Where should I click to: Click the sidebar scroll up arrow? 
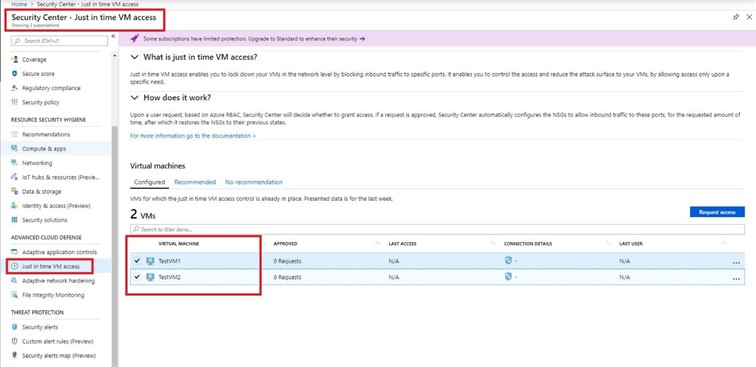click(115, 55)
